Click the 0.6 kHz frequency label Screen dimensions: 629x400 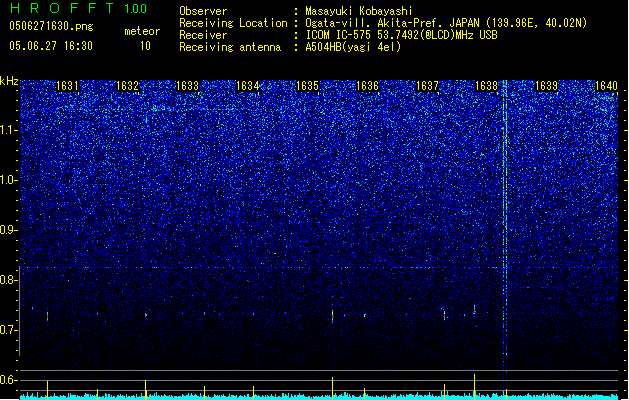tap(8, 380)
